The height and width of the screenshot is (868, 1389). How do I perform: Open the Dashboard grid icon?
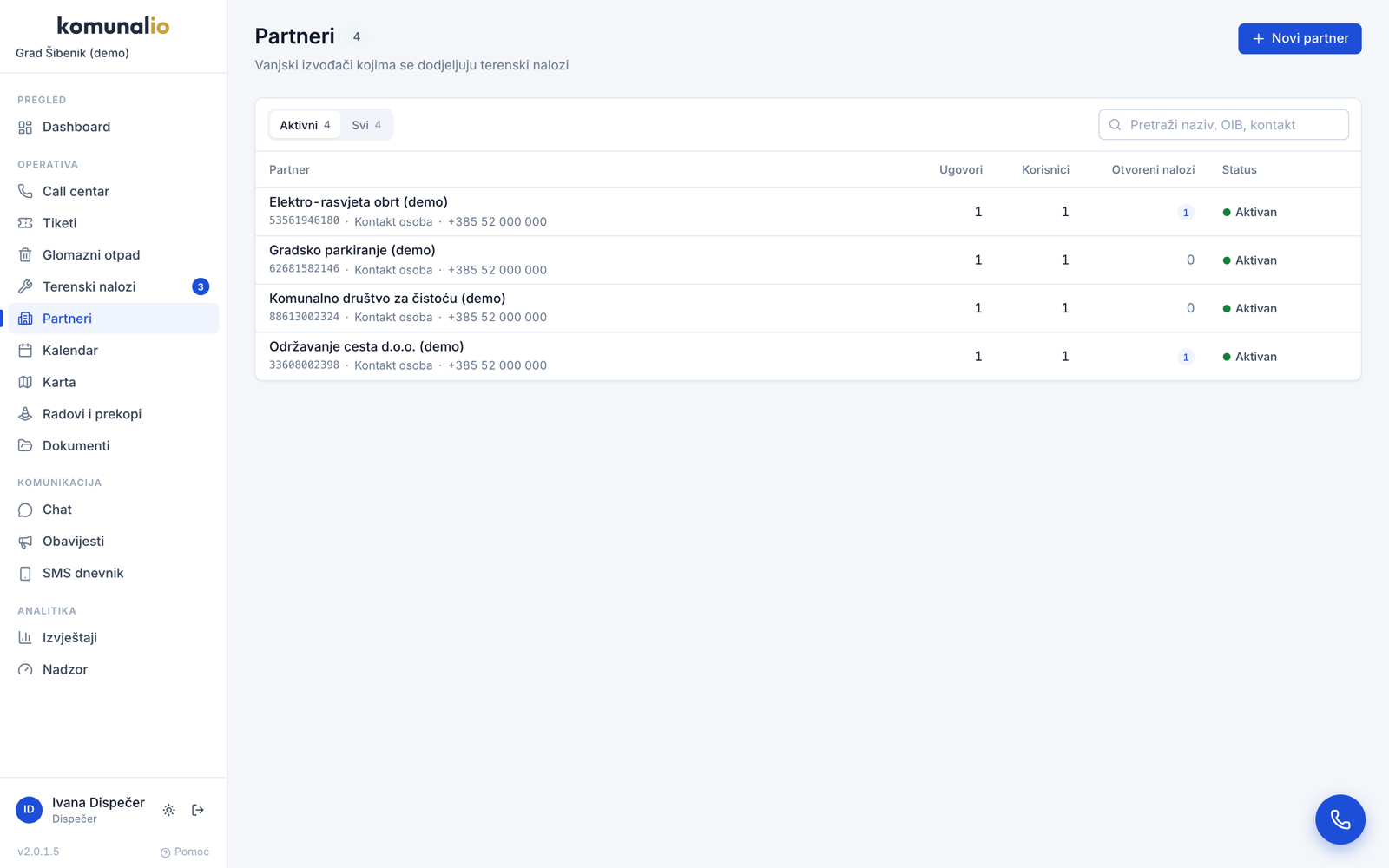coord(25,128)
